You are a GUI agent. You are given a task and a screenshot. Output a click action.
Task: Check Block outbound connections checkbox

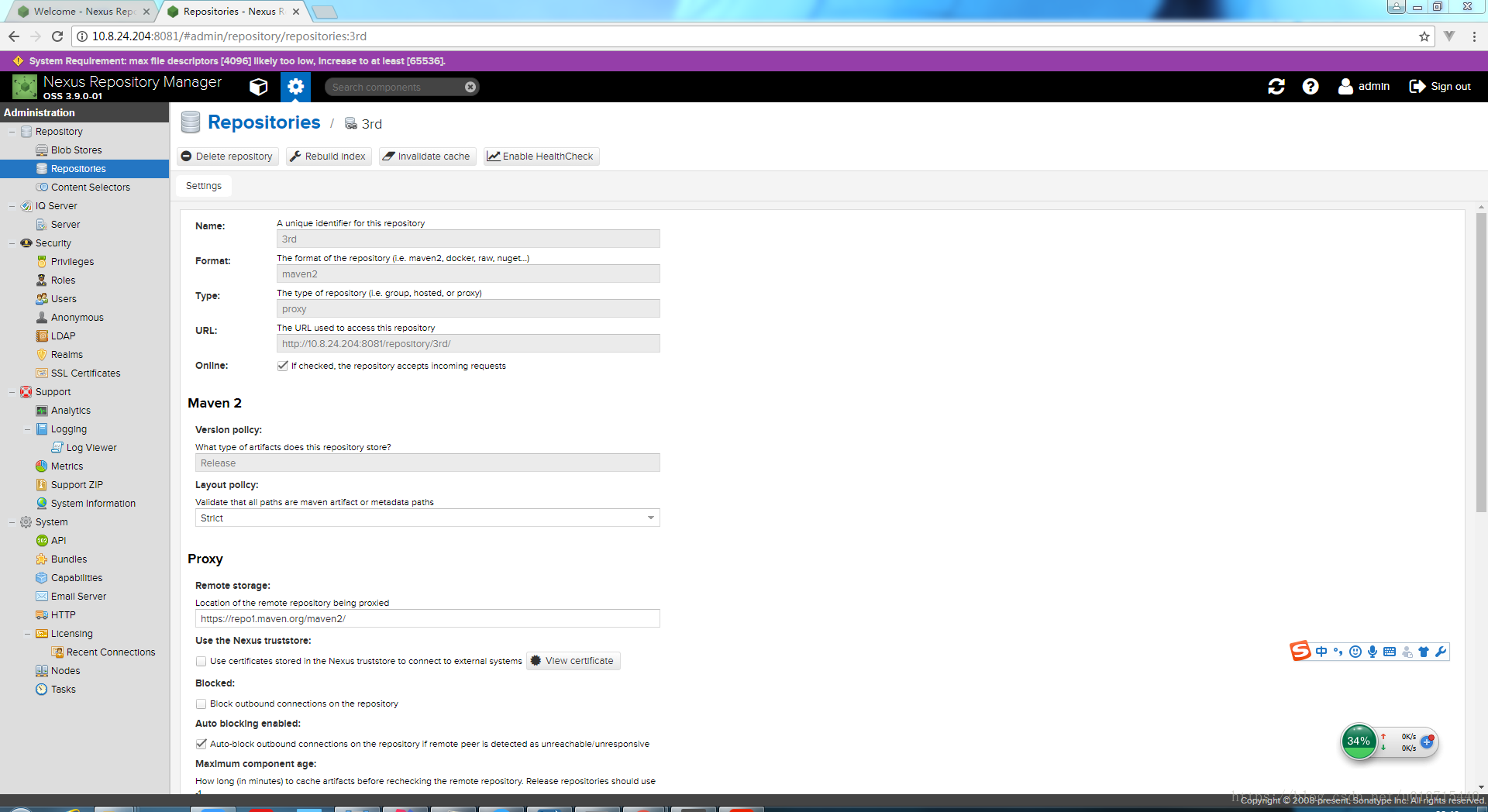pyautogui.click(x=201, y=704)
